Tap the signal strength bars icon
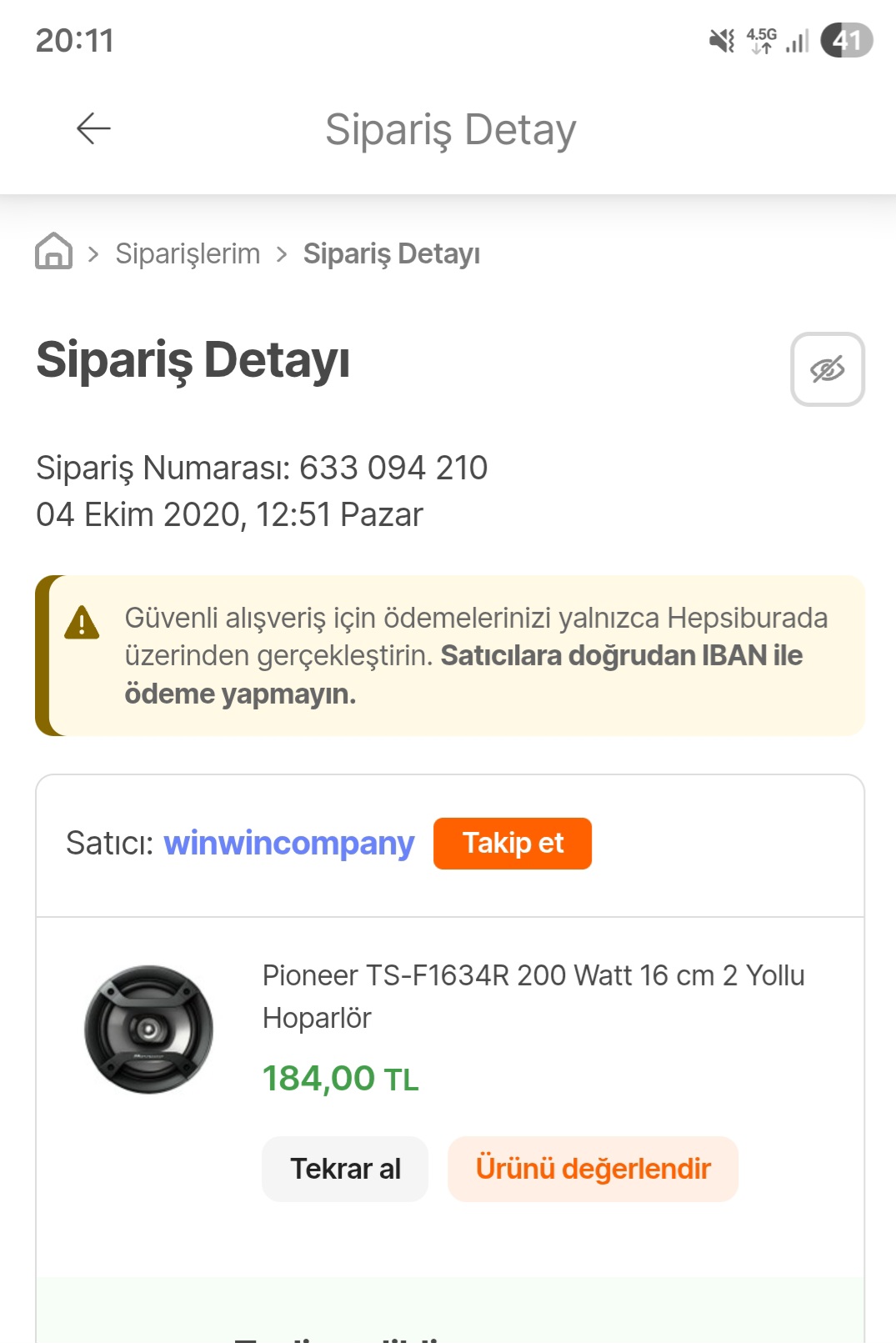Viewport: 896px width, 1343px height. (x=798, y=41)
